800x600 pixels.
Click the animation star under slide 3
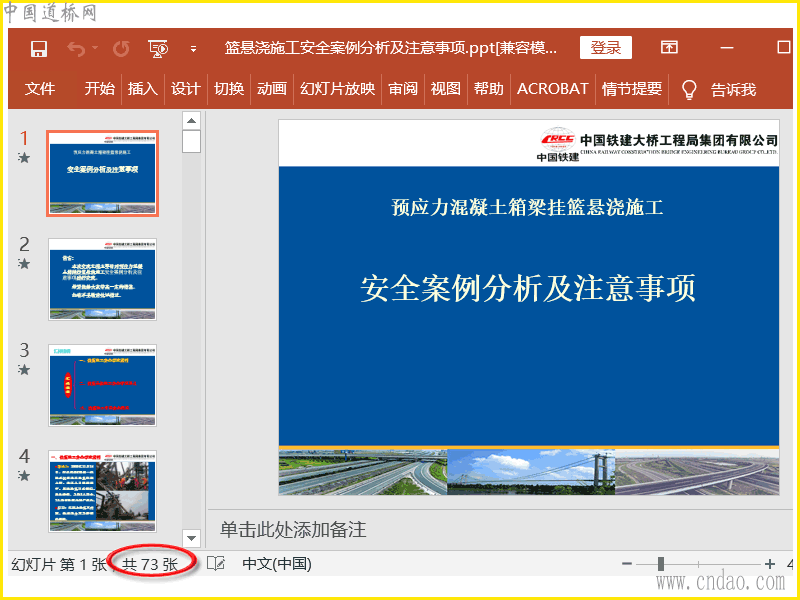point(23,370)
